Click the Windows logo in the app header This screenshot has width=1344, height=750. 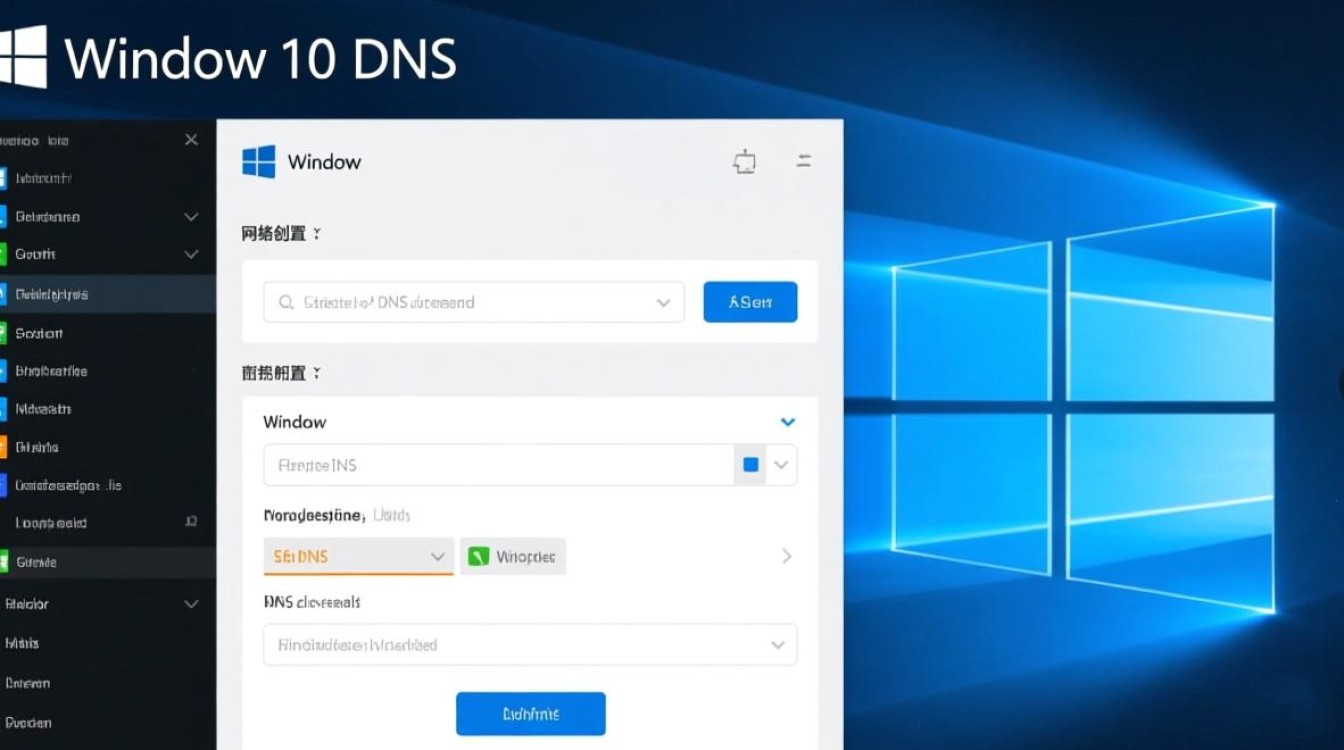click(x=256, y=160)
